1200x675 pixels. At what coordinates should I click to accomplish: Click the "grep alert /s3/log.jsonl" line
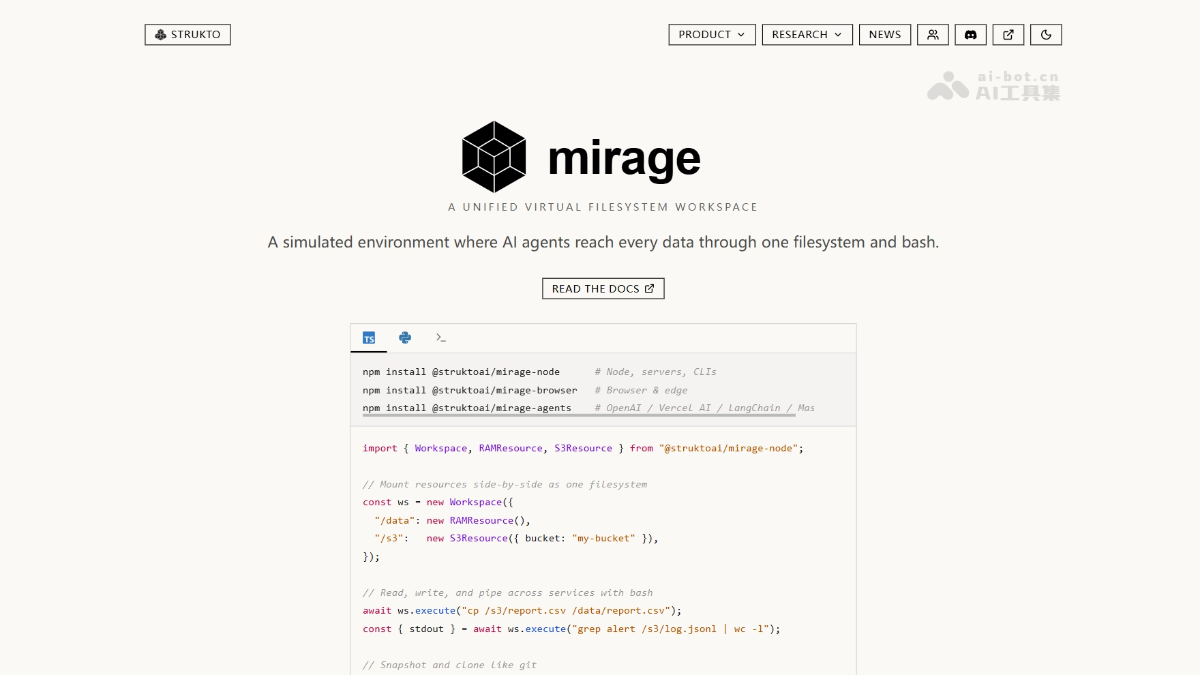[571, 629]
